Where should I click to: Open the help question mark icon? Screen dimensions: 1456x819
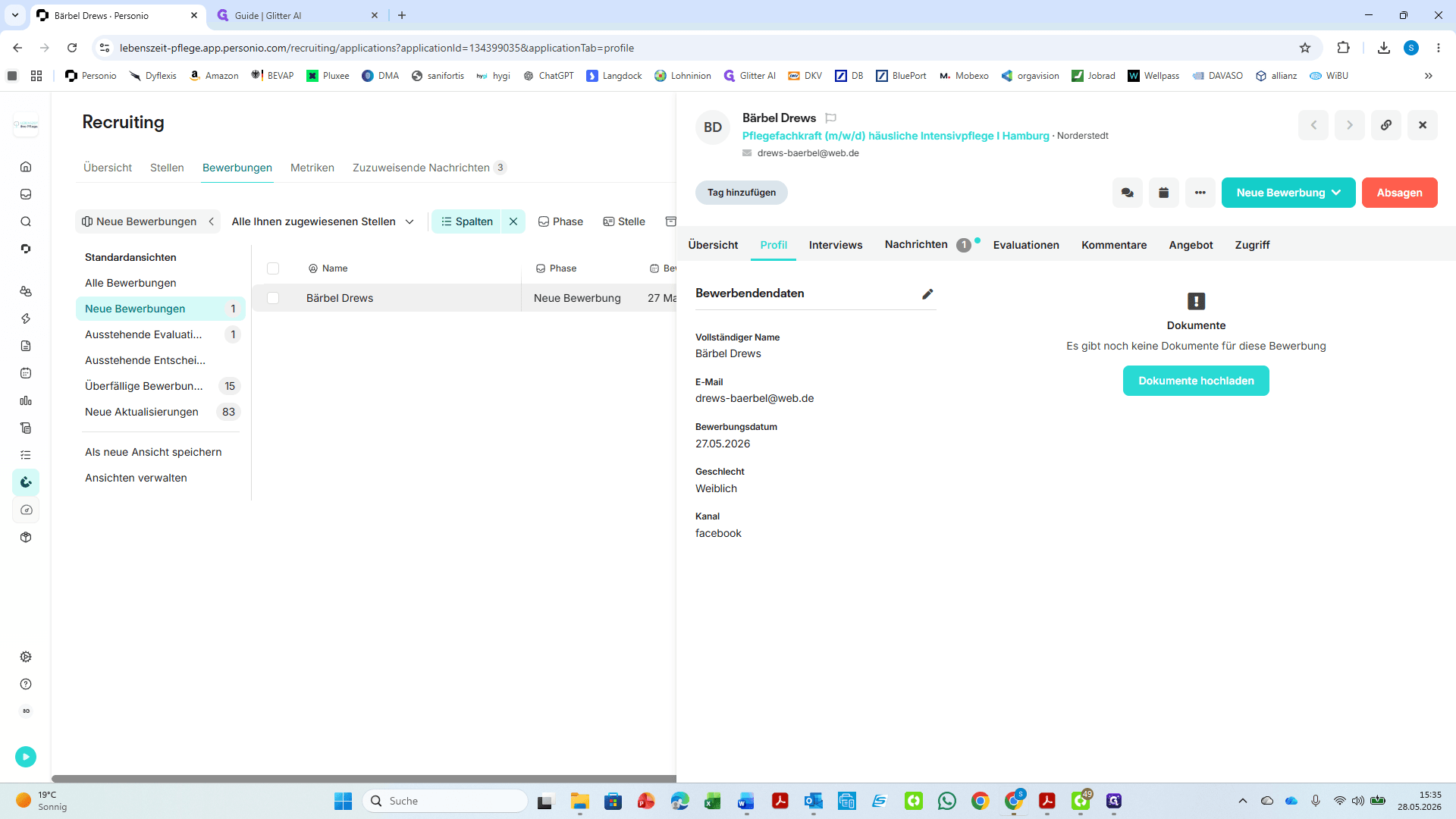tap(26, 684)
